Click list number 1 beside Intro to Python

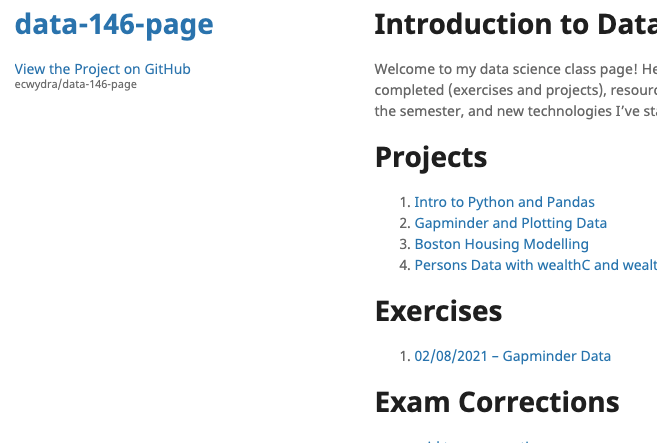tap(404, 202)
